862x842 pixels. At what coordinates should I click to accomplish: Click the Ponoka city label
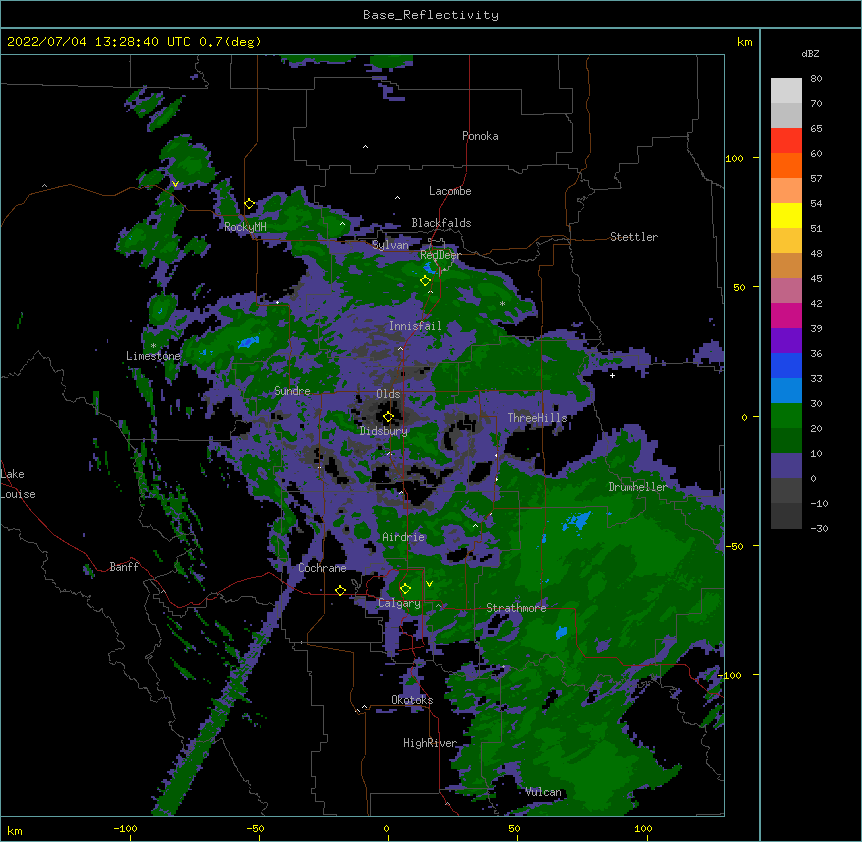click(480, 136)
